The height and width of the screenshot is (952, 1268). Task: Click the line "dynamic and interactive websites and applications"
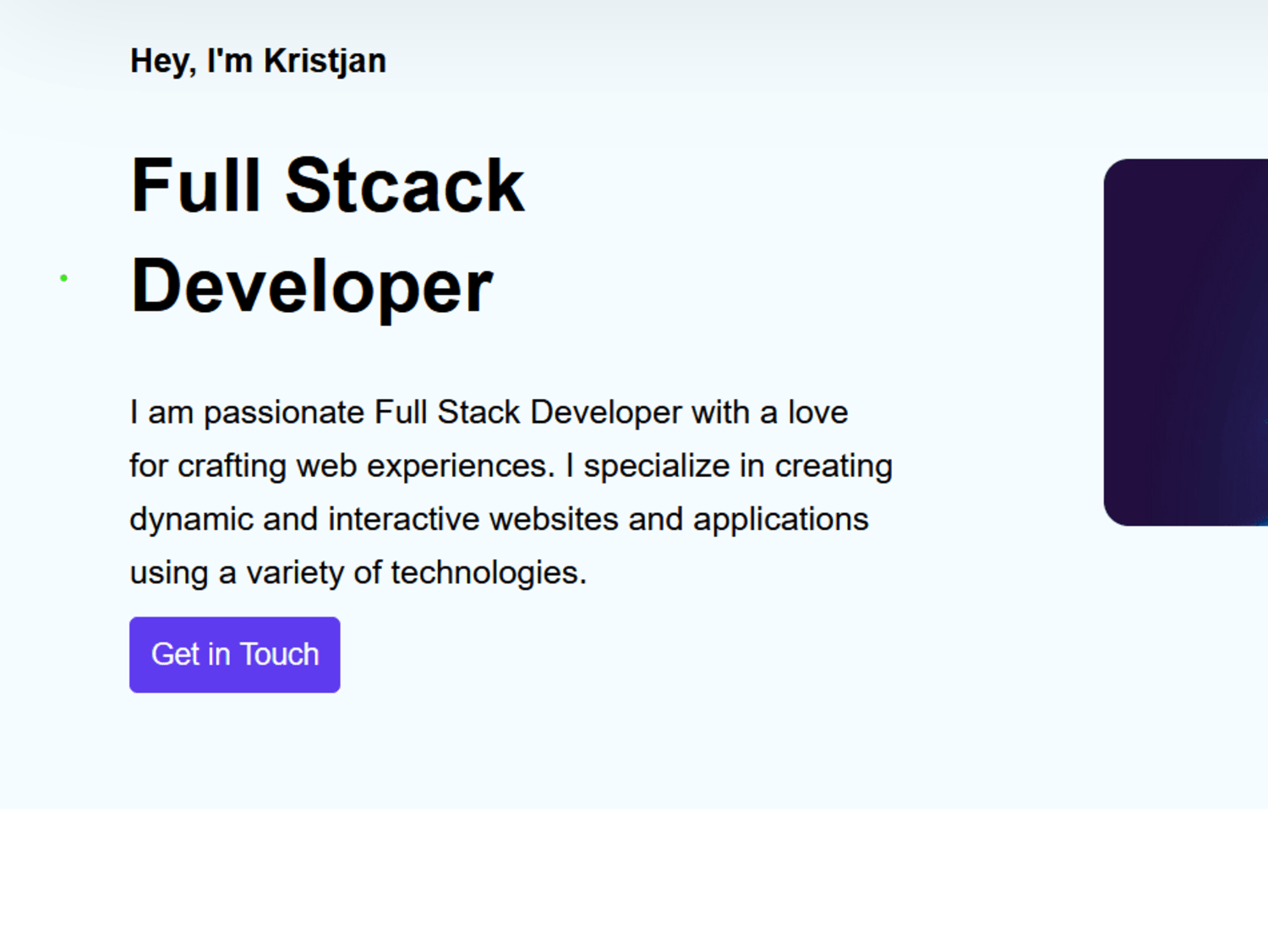click(x=499, y=519)
